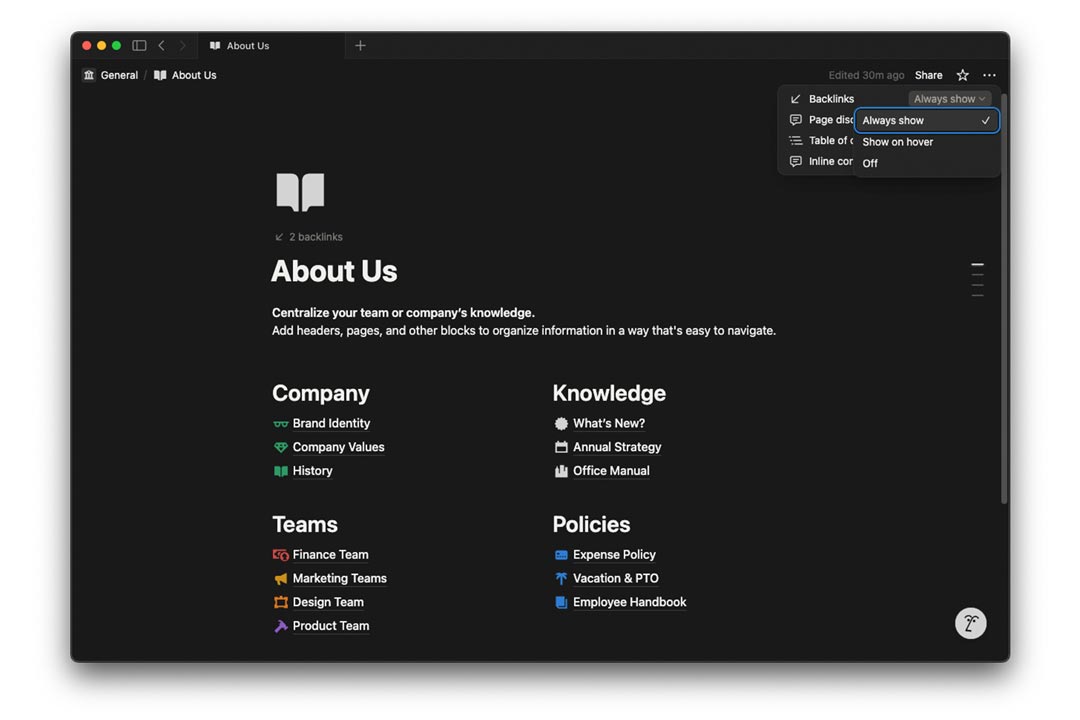The width and height of the screenshot is (1080, 720).
Task: Open the Employee Handbook page link
Action: (629, 602)
